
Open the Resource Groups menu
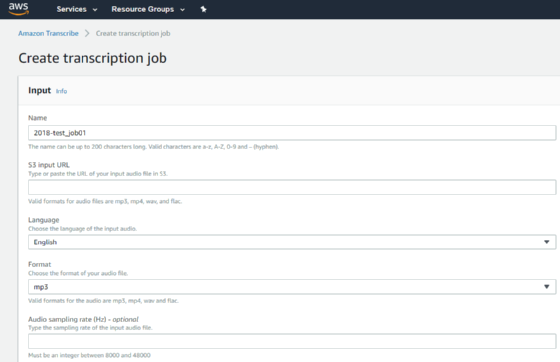coord(148,9)
